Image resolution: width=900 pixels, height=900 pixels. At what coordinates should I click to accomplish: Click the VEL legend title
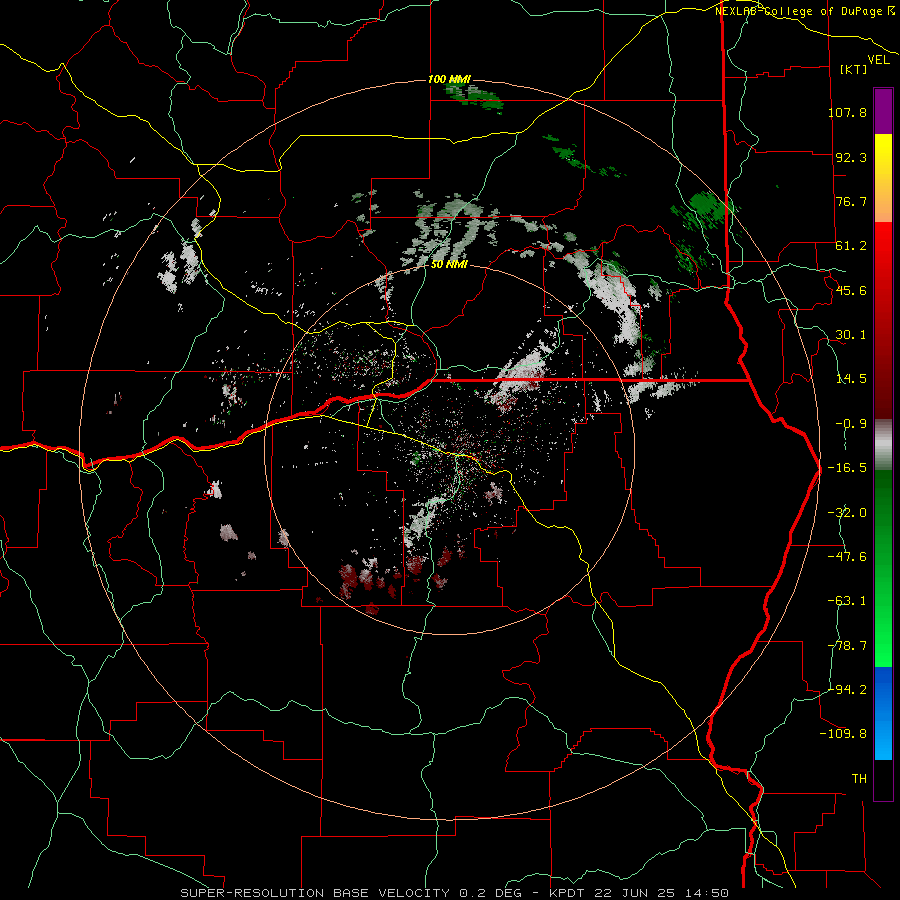878,60
